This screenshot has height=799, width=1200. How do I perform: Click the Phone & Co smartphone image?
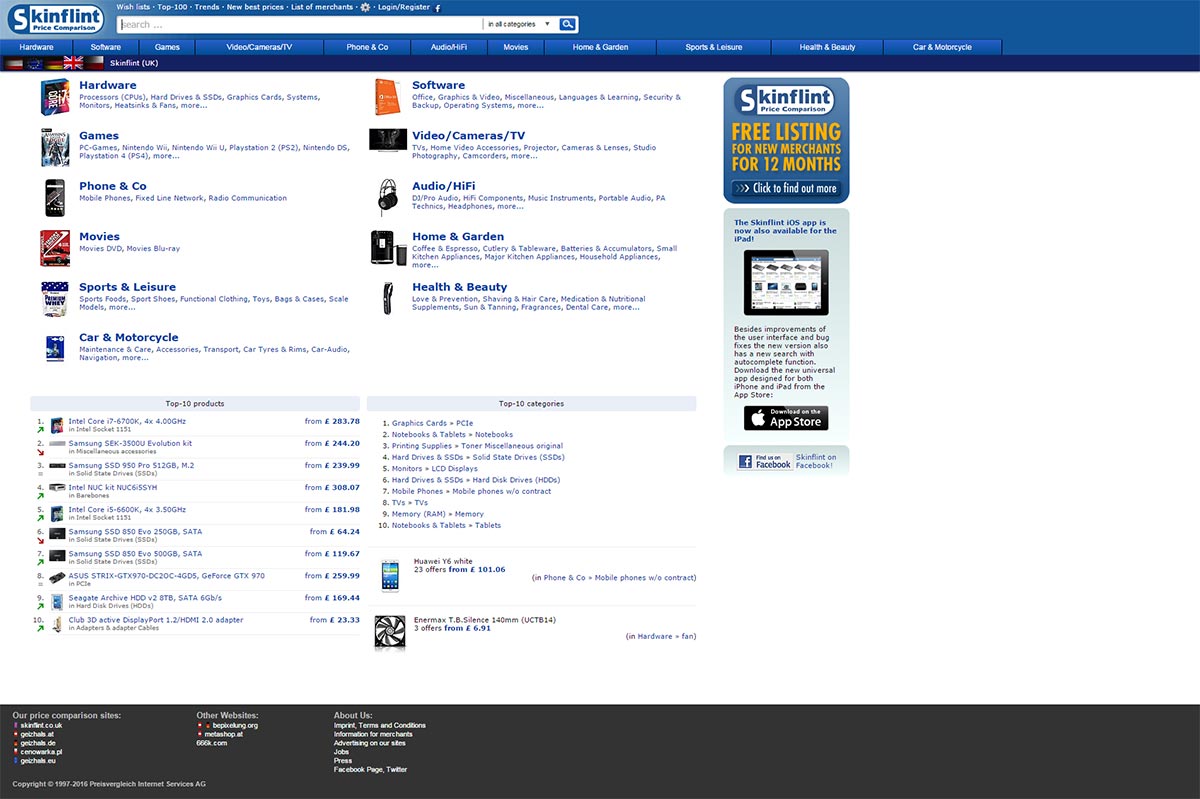point(55,198)
